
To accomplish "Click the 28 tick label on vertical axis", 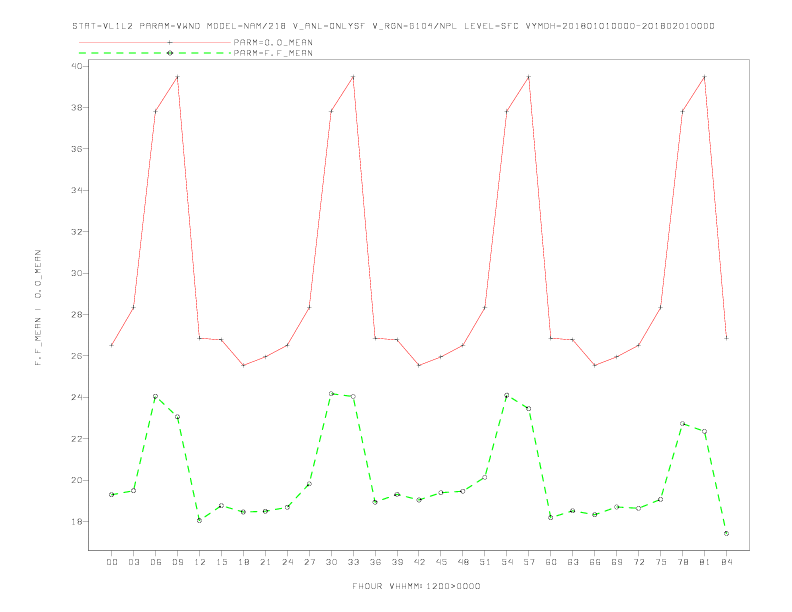I will [78, 315].
